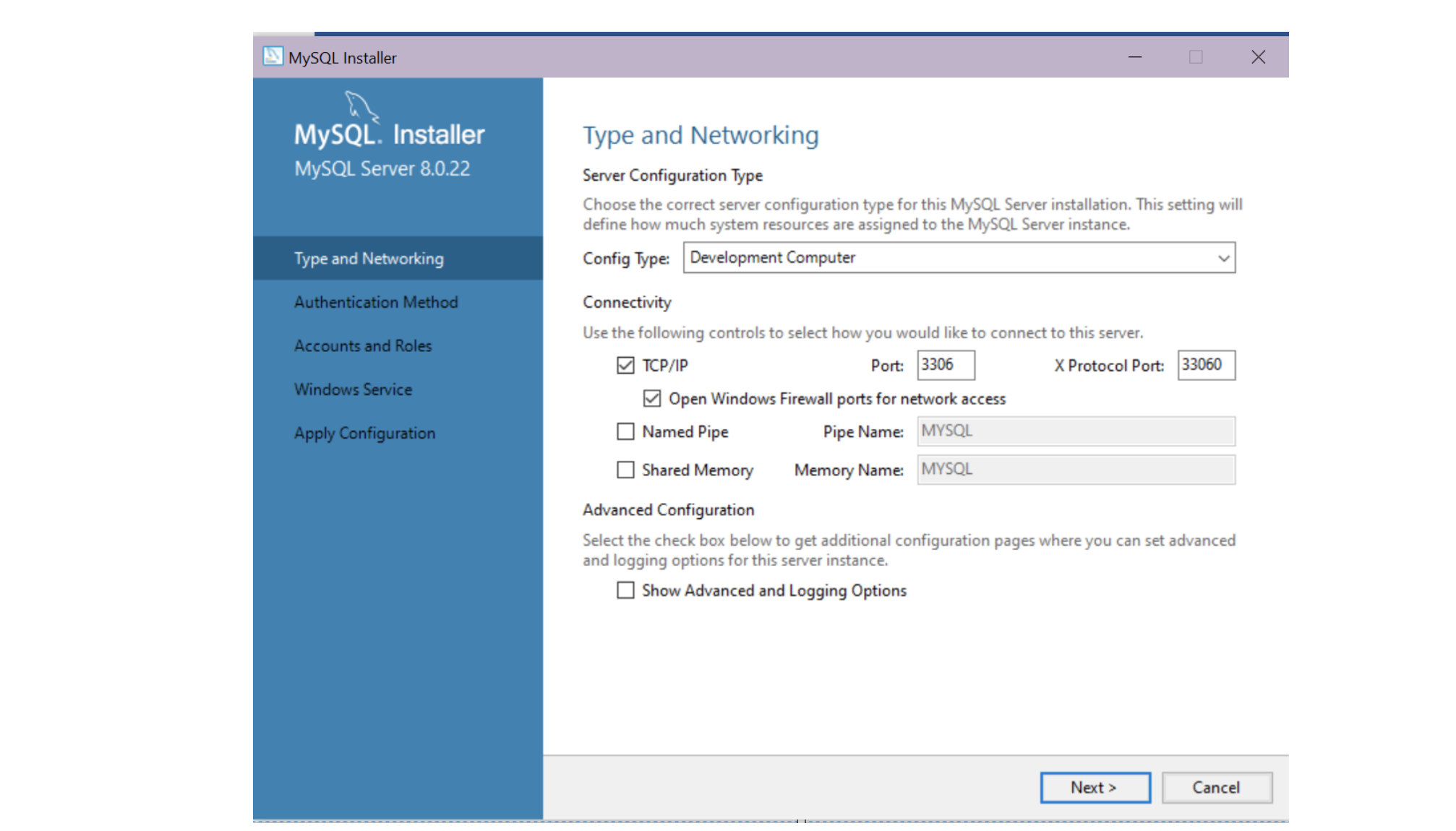Click the close window button

(x=1258, y=56)
